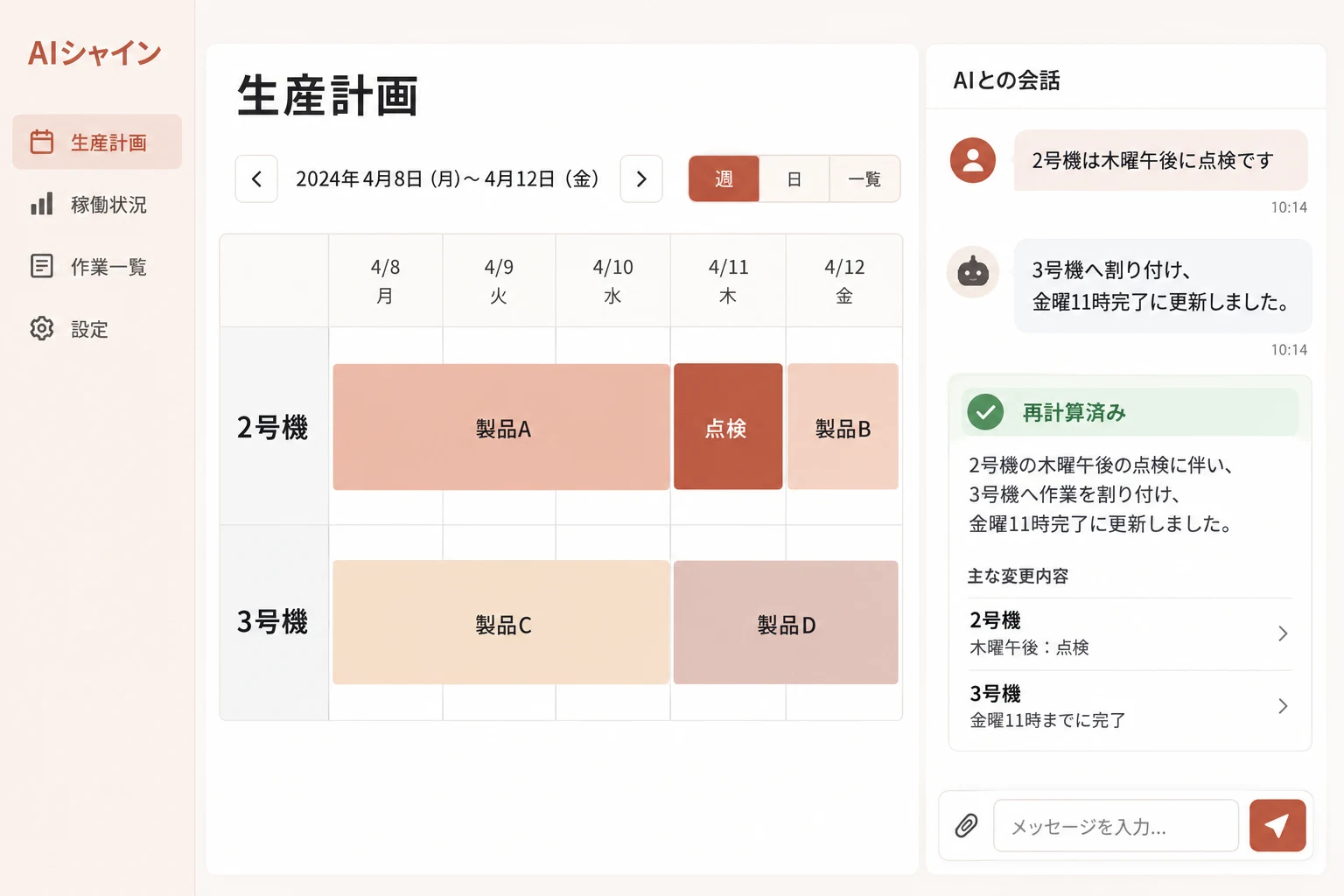The width and height of the screenshot is (1344, 896).
Task: Send the message with the paper plane button
Action: click(x=1277, y=825)
